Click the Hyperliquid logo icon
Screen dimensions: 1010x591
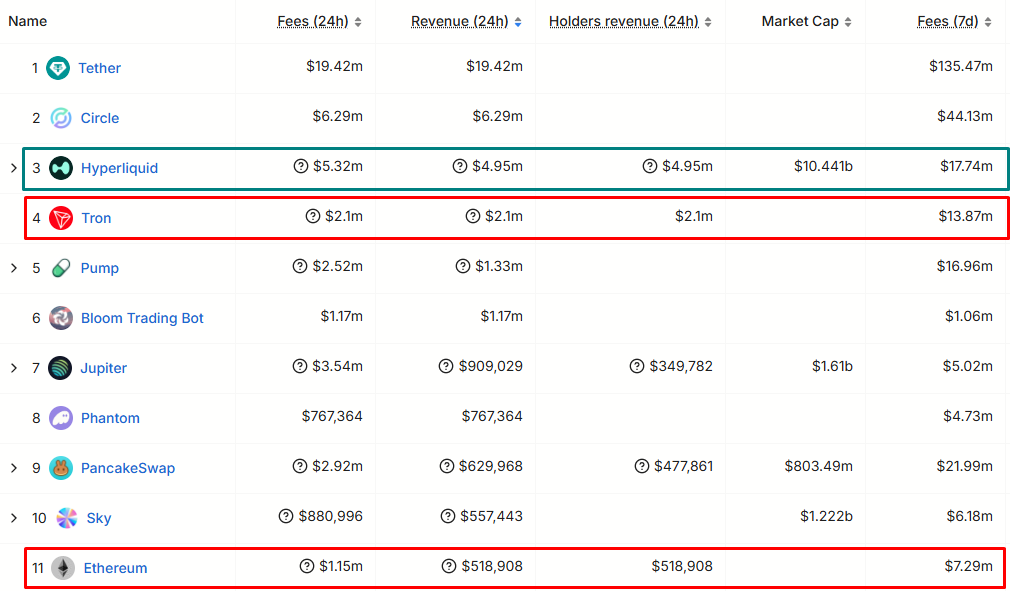(61, 168)
